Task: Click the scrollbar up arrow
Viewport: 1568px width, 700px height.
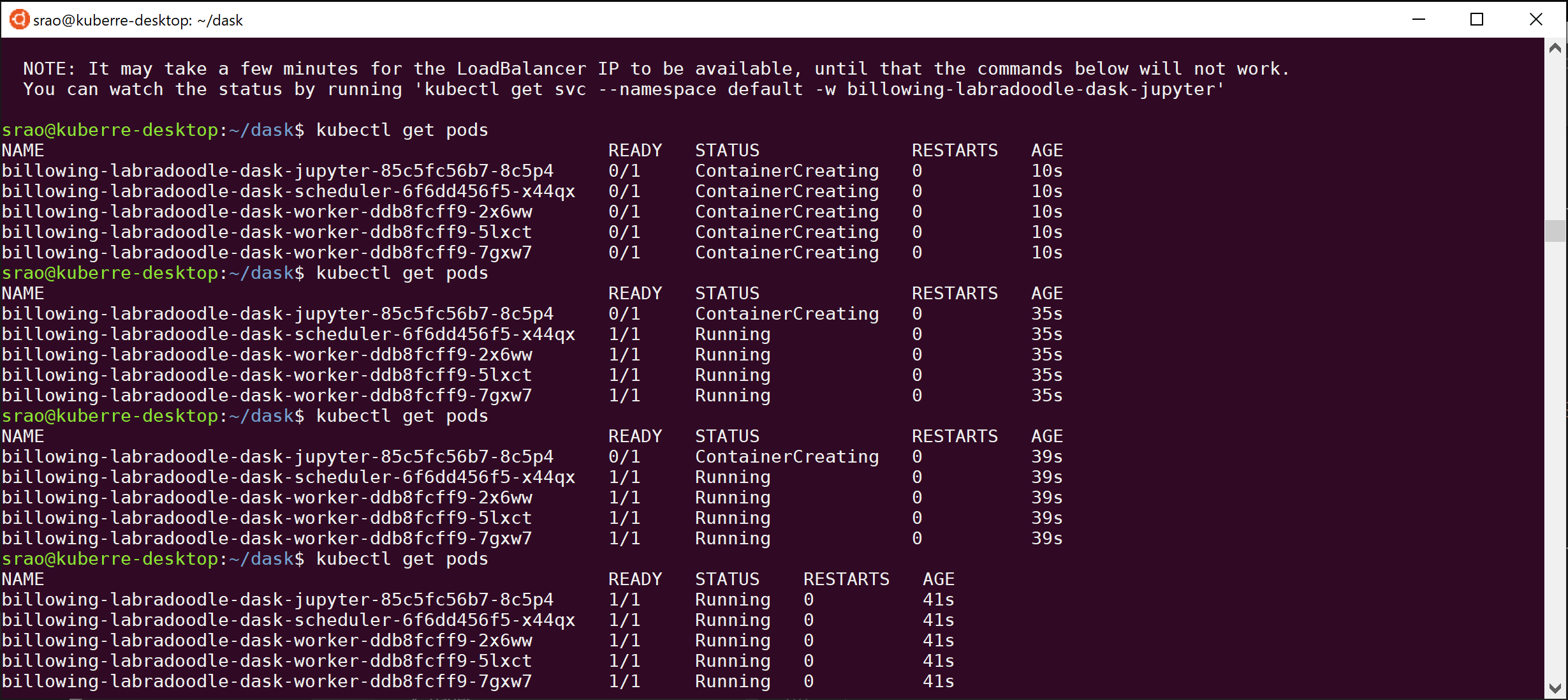Action: point(1555,48)
